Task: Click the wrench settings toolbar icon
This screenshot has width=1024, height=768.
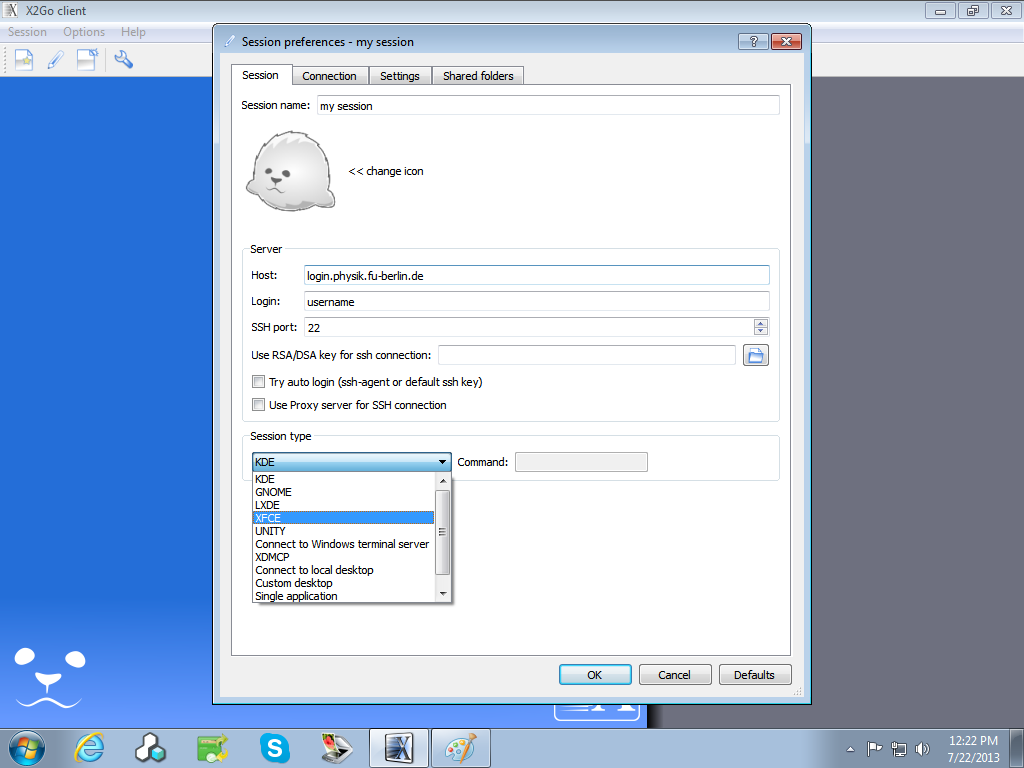Action: click(x=124, y=60)
